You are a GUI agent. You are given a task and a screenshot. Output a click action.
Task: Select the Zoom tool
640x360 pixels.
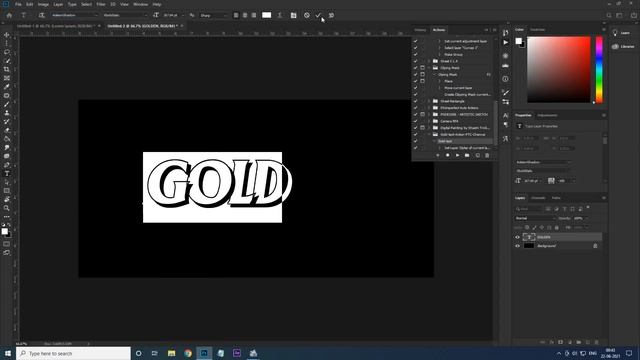7,208
